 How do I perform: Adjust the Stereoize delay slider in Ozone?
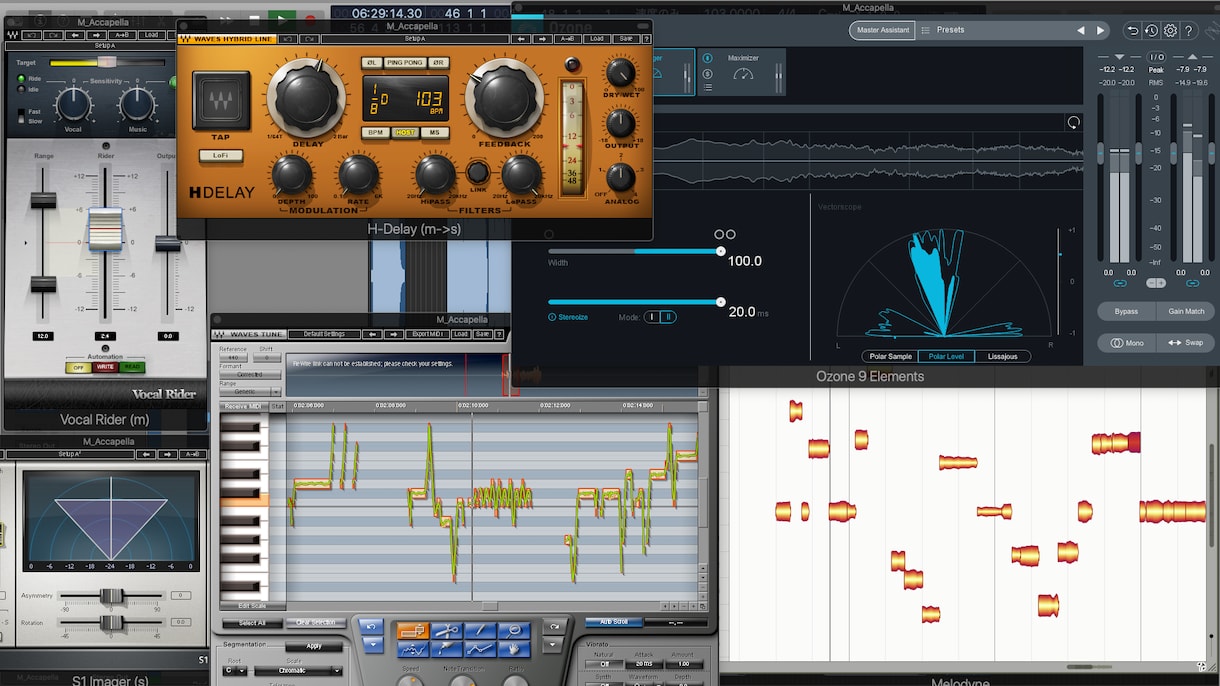click(634, 301)
